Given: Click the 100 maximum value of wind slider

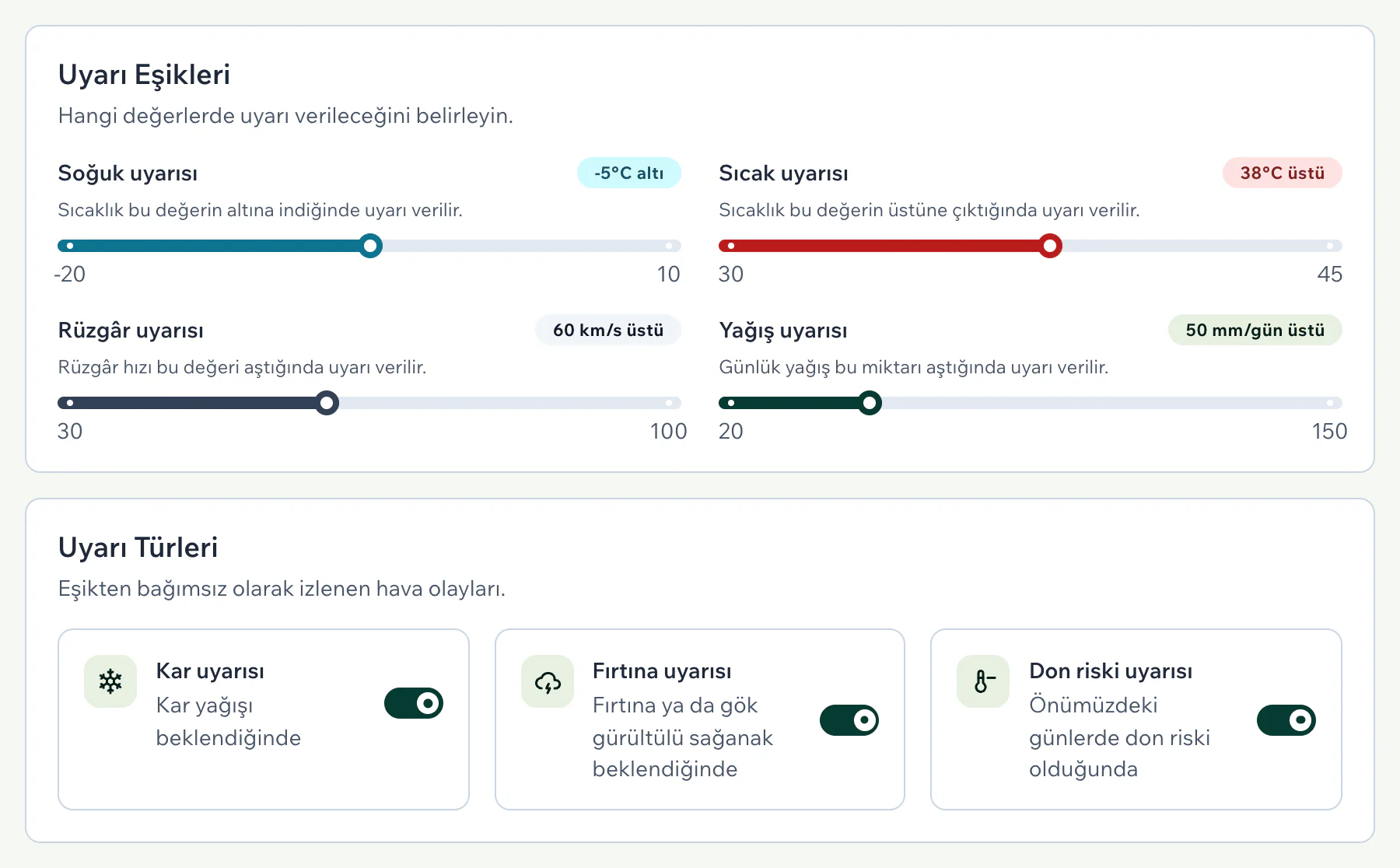Looking at the screenshot, I should [668, 431].
